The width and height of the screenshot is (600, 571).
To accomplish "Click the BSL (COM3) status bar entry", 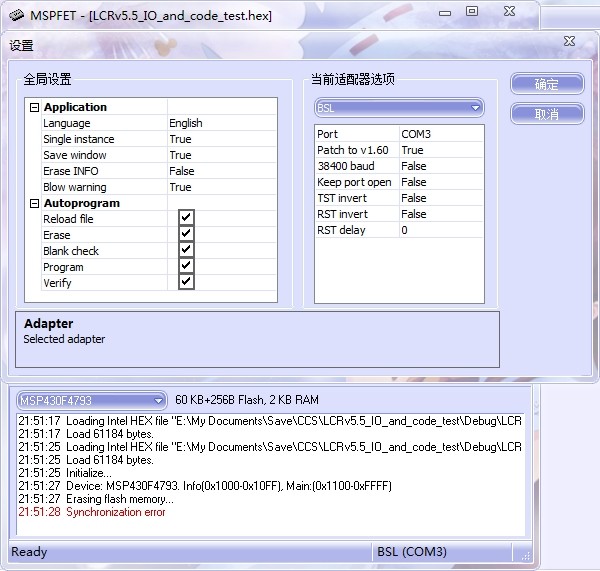I will point(412,551).
